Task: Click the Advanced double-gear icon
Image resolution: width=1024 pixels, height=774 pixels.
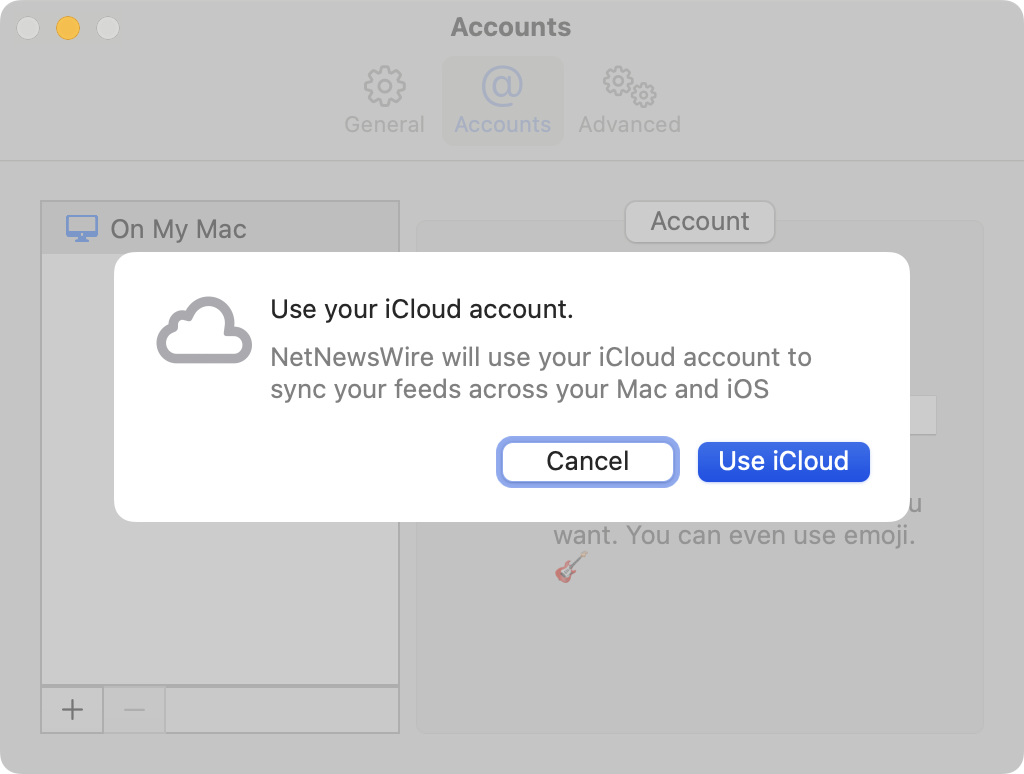Action: 629,87
